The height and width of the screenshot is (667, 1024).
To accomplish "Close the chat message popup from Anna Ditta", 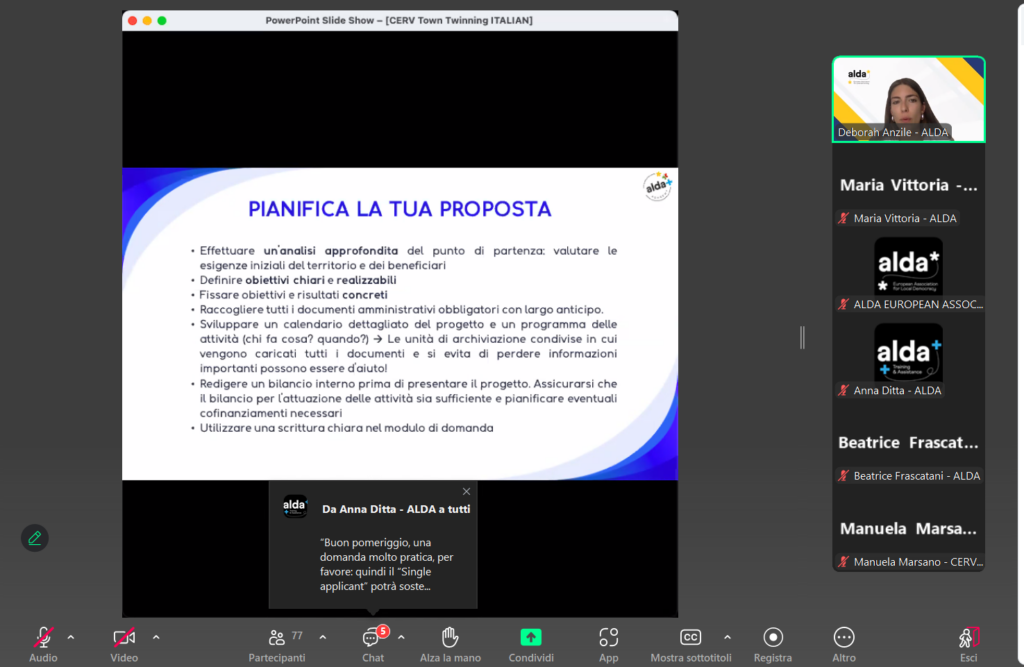I will pos(466,491).
